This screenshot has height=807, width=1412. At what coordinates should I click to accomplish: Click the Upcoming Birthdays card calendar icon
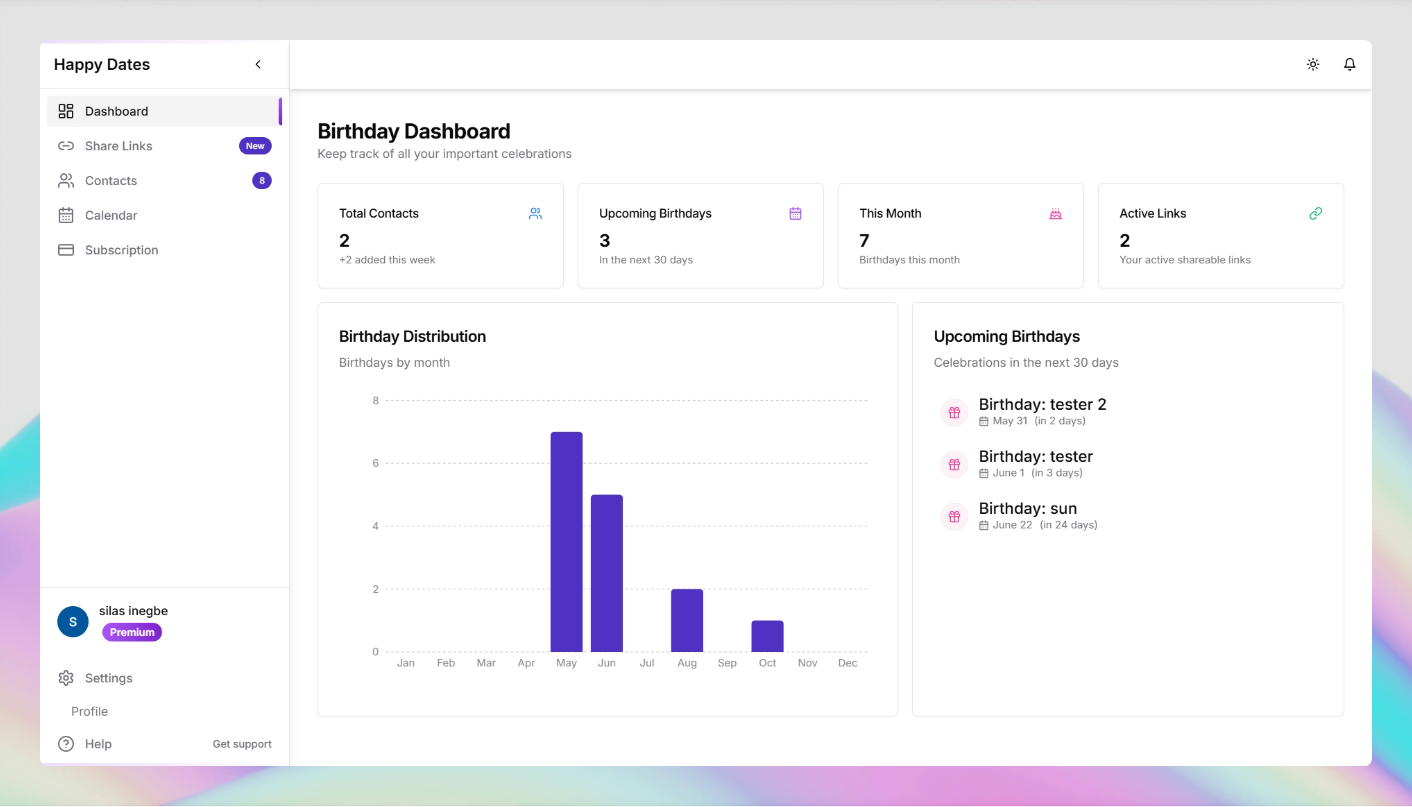(x=795, y=213)
